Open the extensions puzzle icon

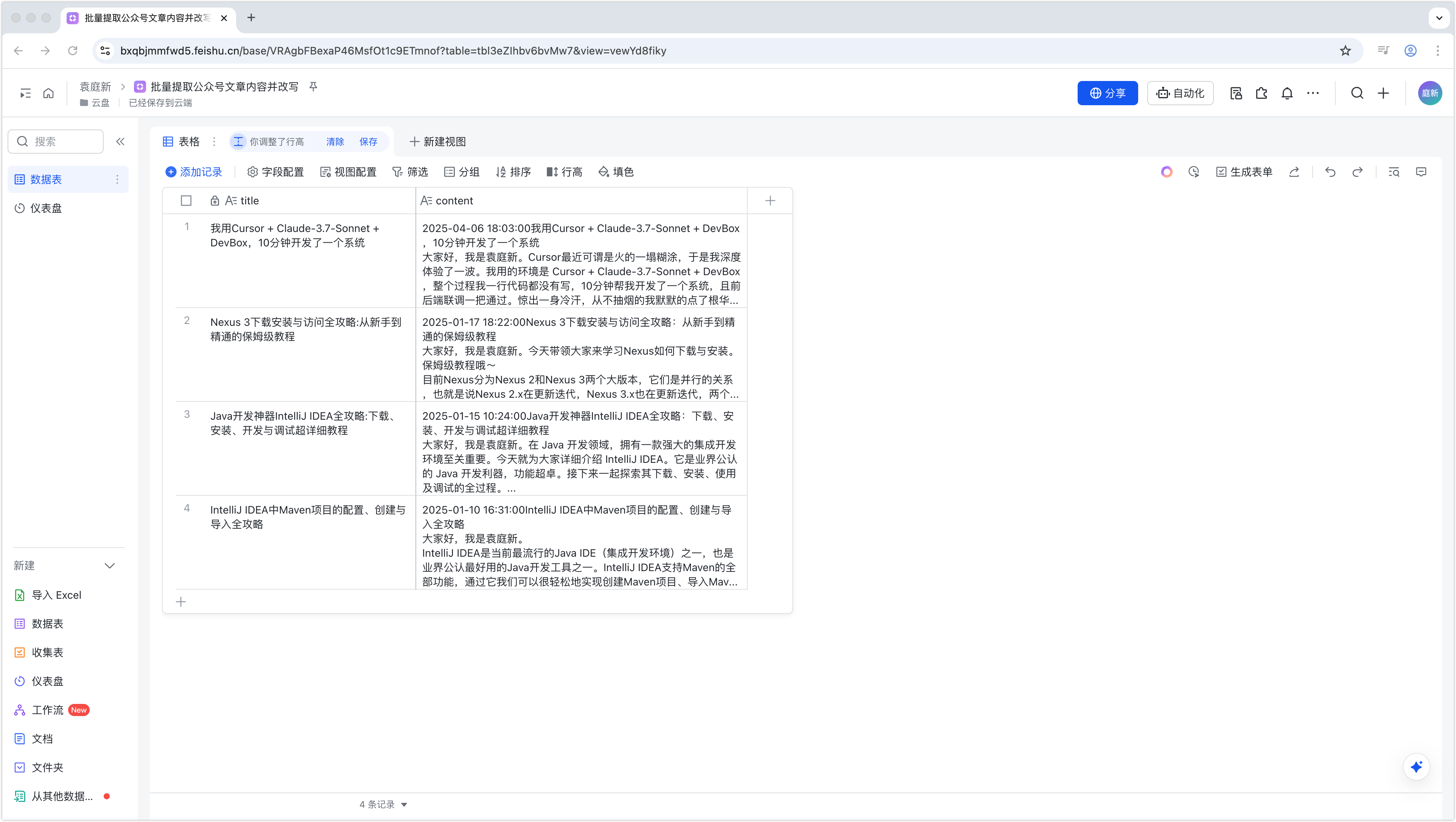click(x=1261, y=93)
